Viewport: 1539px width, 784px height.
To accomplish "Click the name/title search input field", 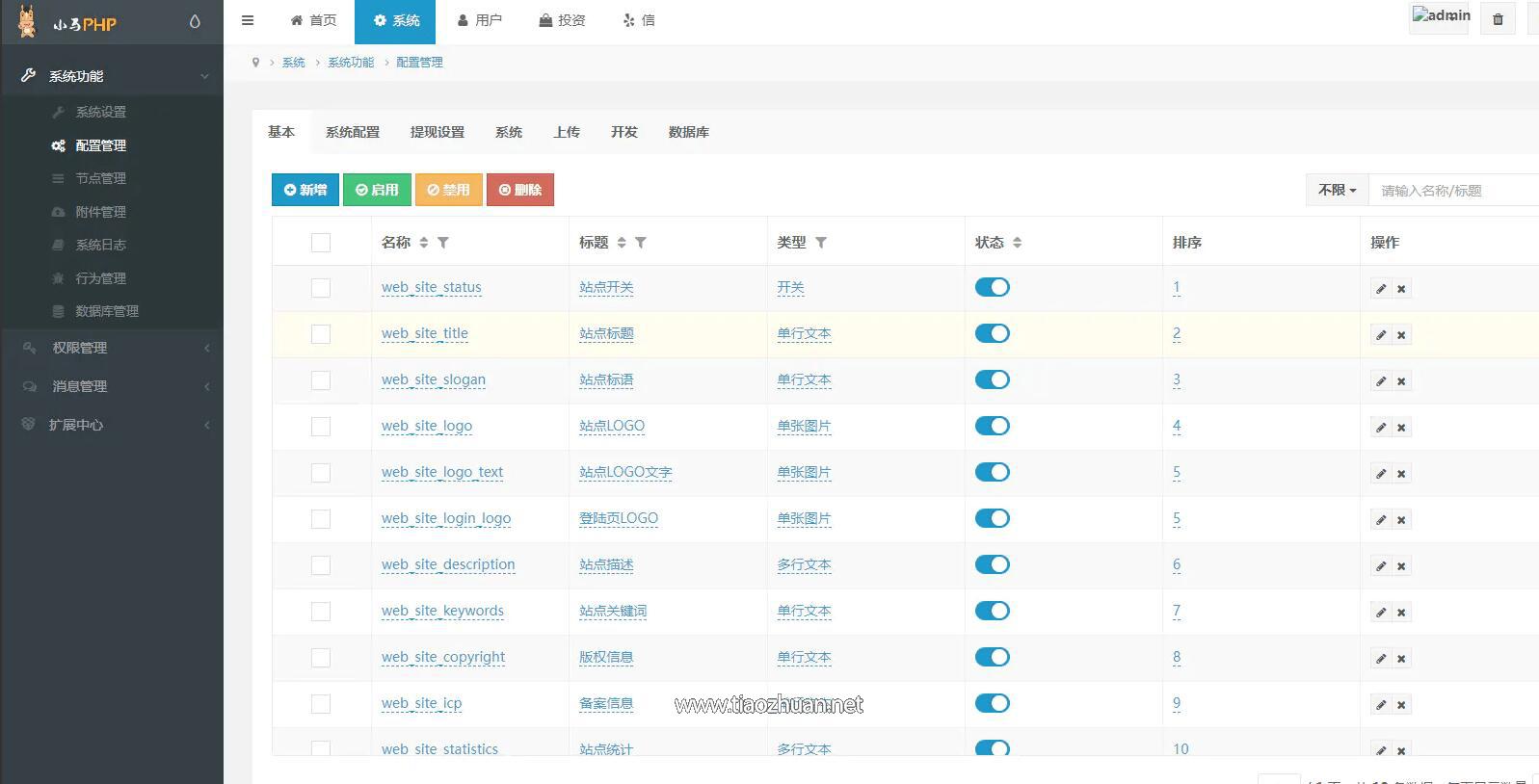I will 1453,191.
